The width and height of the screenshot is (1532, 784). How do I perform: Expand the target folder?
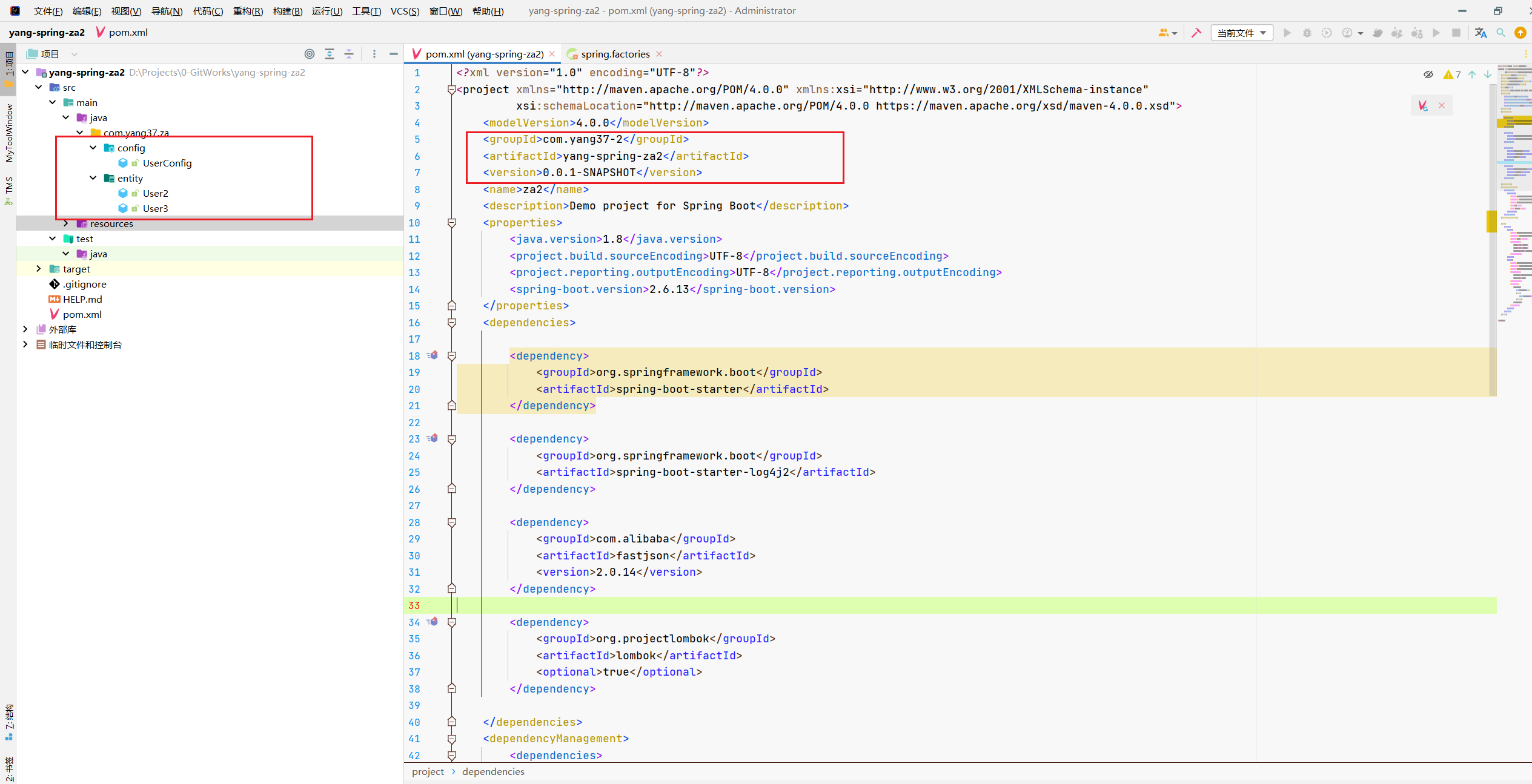pos(39,269)
